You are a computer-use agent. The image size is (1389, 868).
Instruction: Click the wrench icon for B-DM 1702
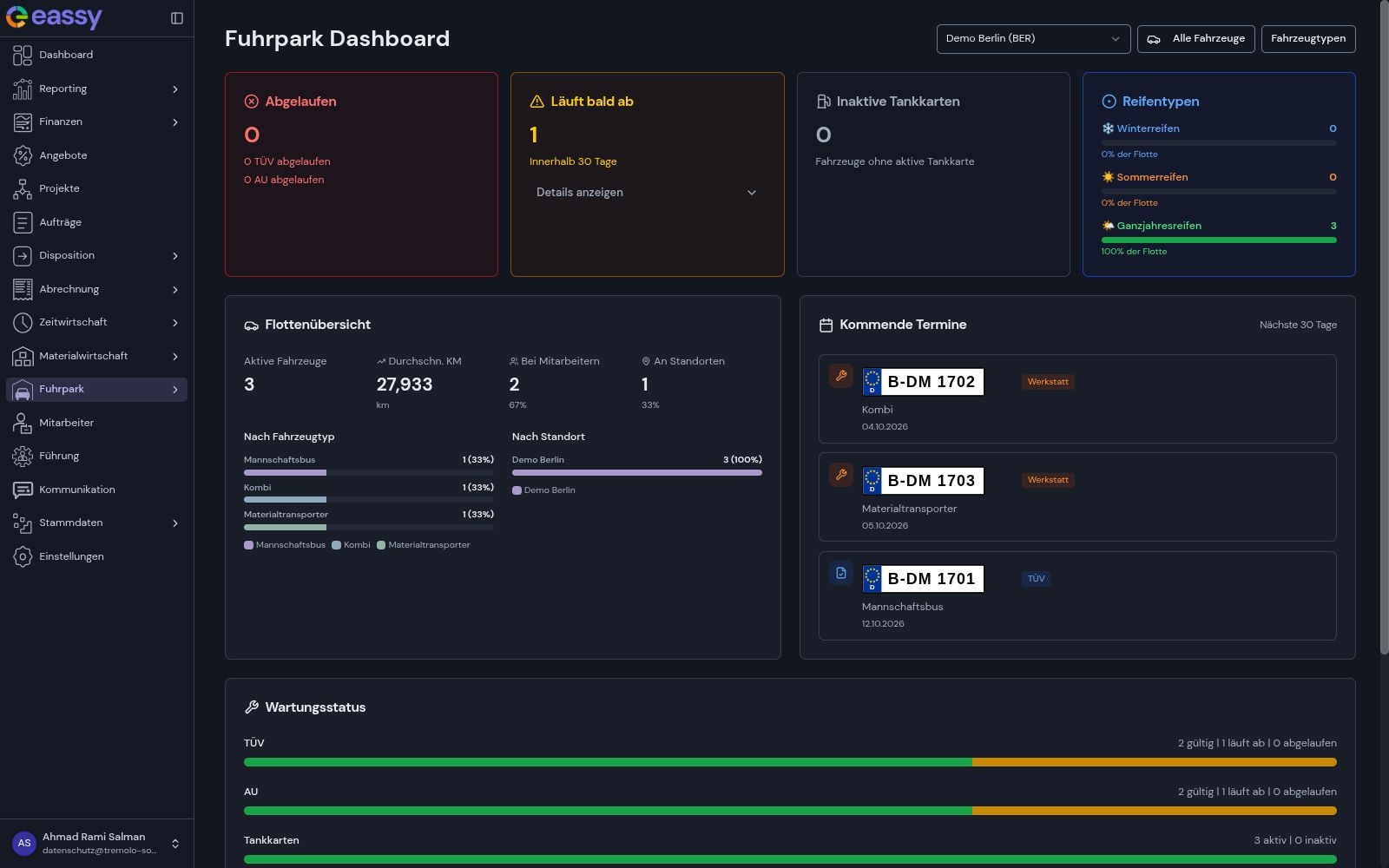(840, 376)
